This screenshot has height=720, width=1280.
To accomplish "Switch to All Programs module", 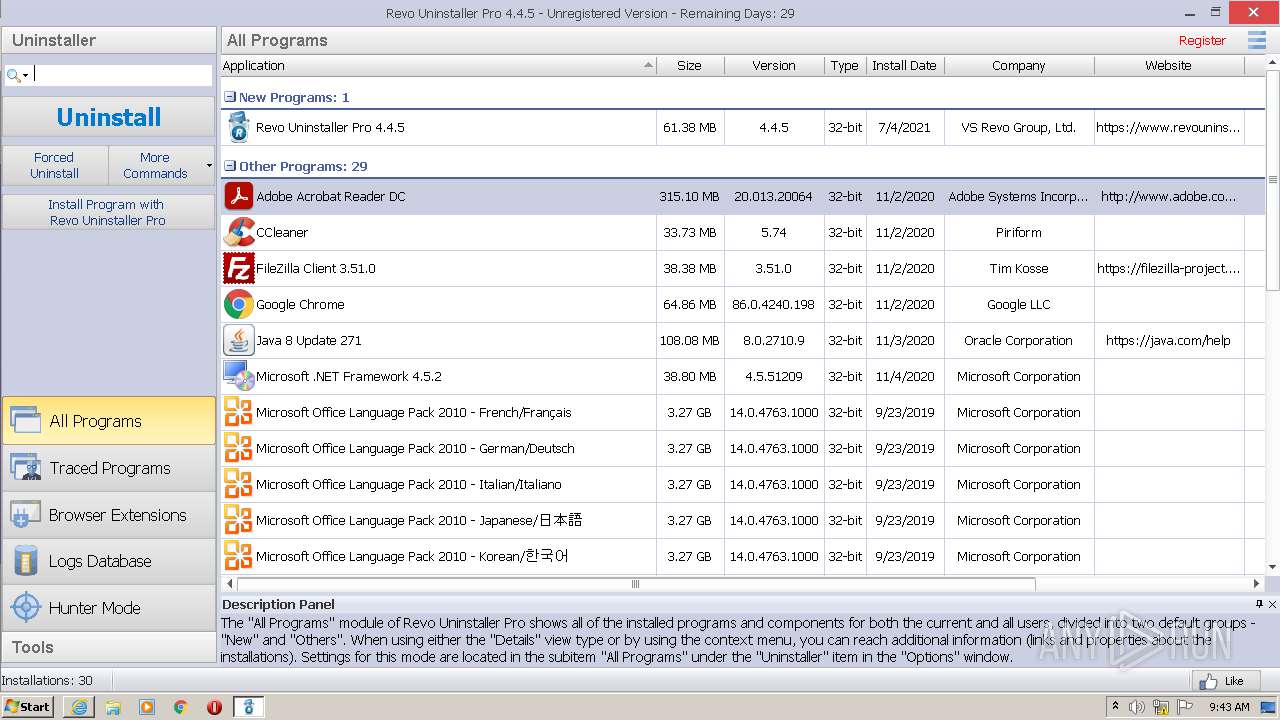I will point(108,421).
